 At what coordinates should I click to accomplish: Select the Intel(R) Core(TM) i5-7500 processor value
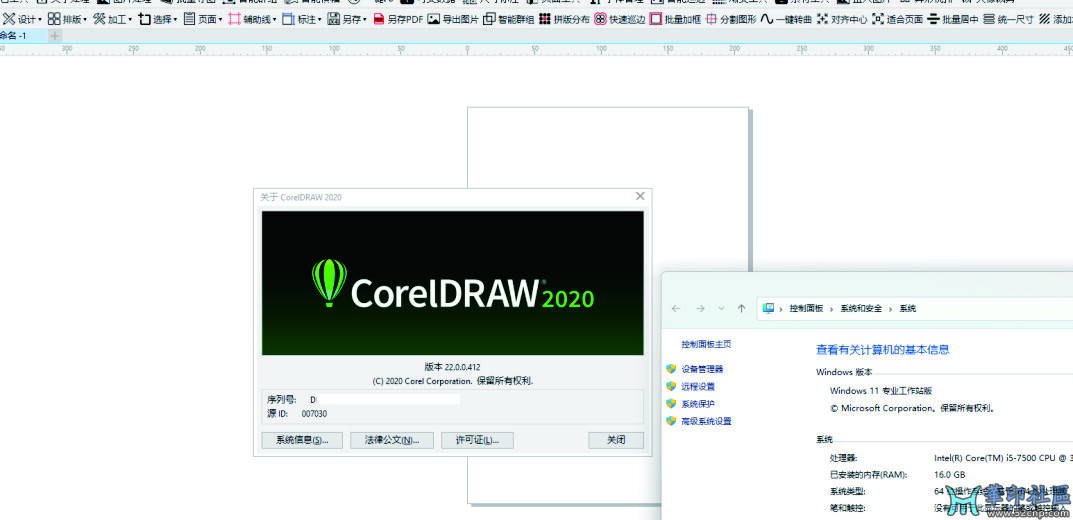(x=1003, y=458)
